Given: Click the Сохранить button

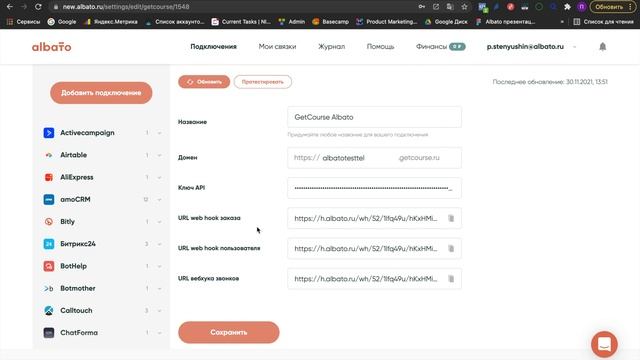Looking at the screenshot, I should pyautogui.click(x=229, y=332).
